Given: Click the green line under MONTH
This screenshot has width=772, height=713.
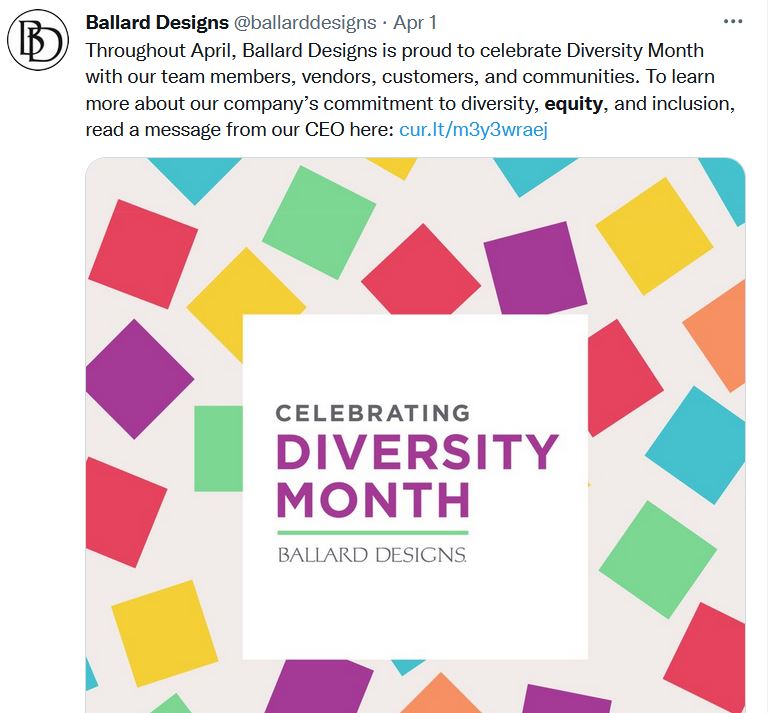Looking at the screenshot, I should (x=372, y=531).
